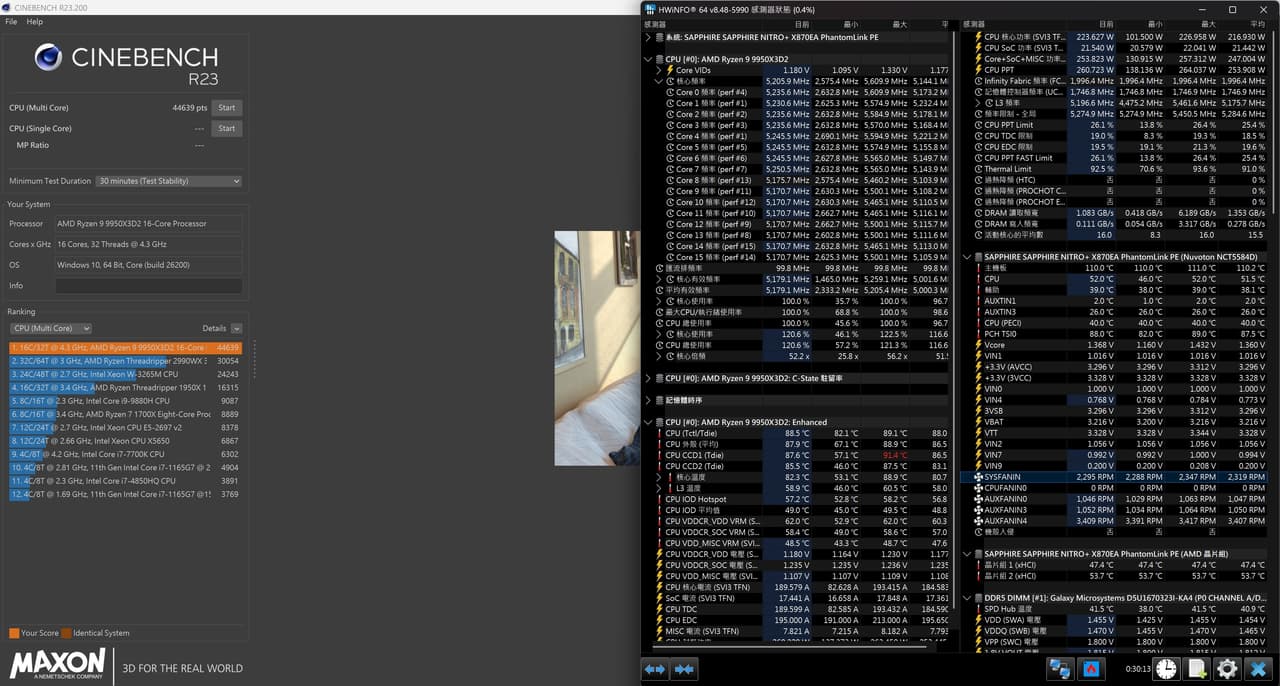Collapse the DDR5 DIMM Galaxy Microsystems section
This screenshot has height=686, width=1280.
pyautogui.click(x=967, y=597)
